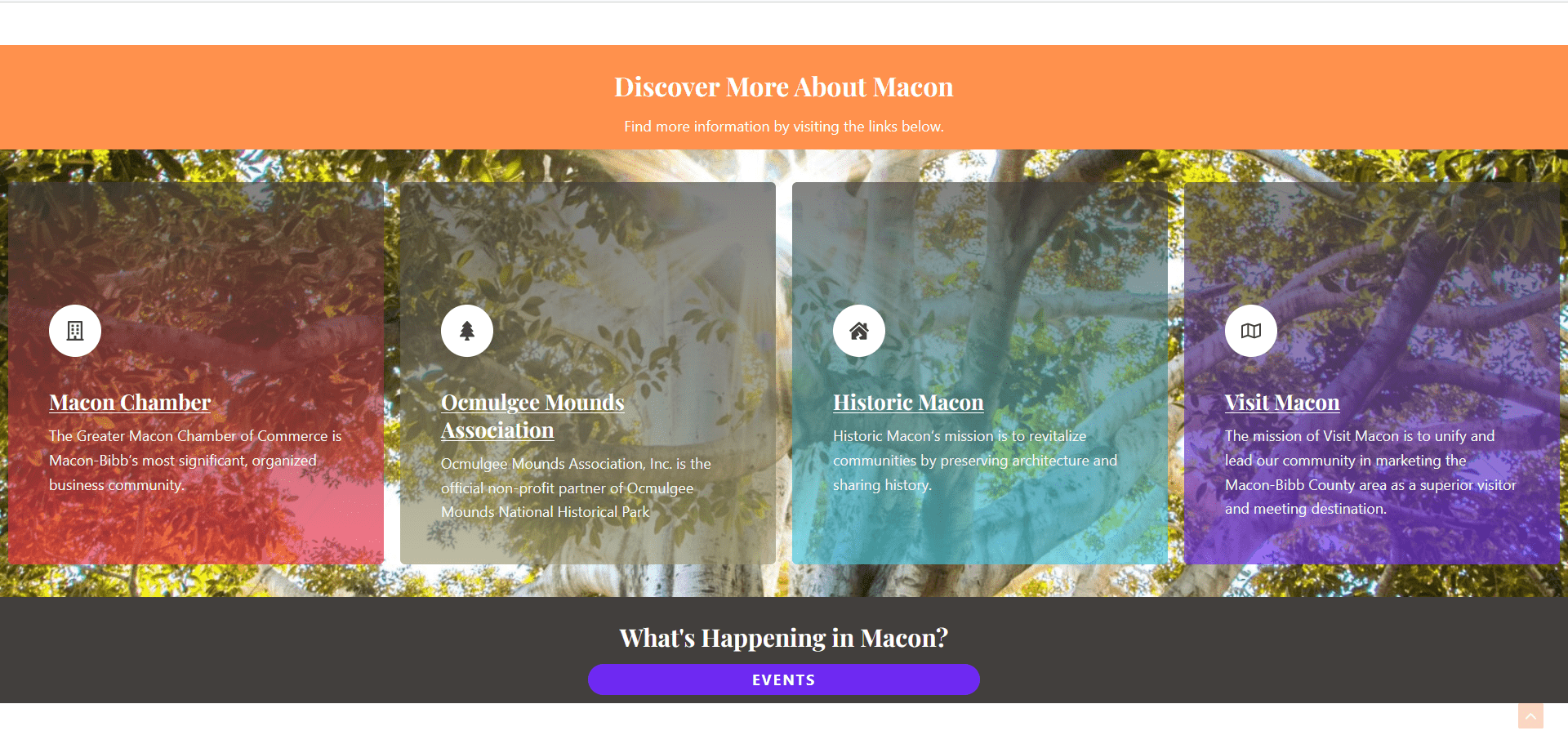Click the 'Find more information' subtitle text
1568x753 pixels.
pyautogui.click(x=784, y=127)
